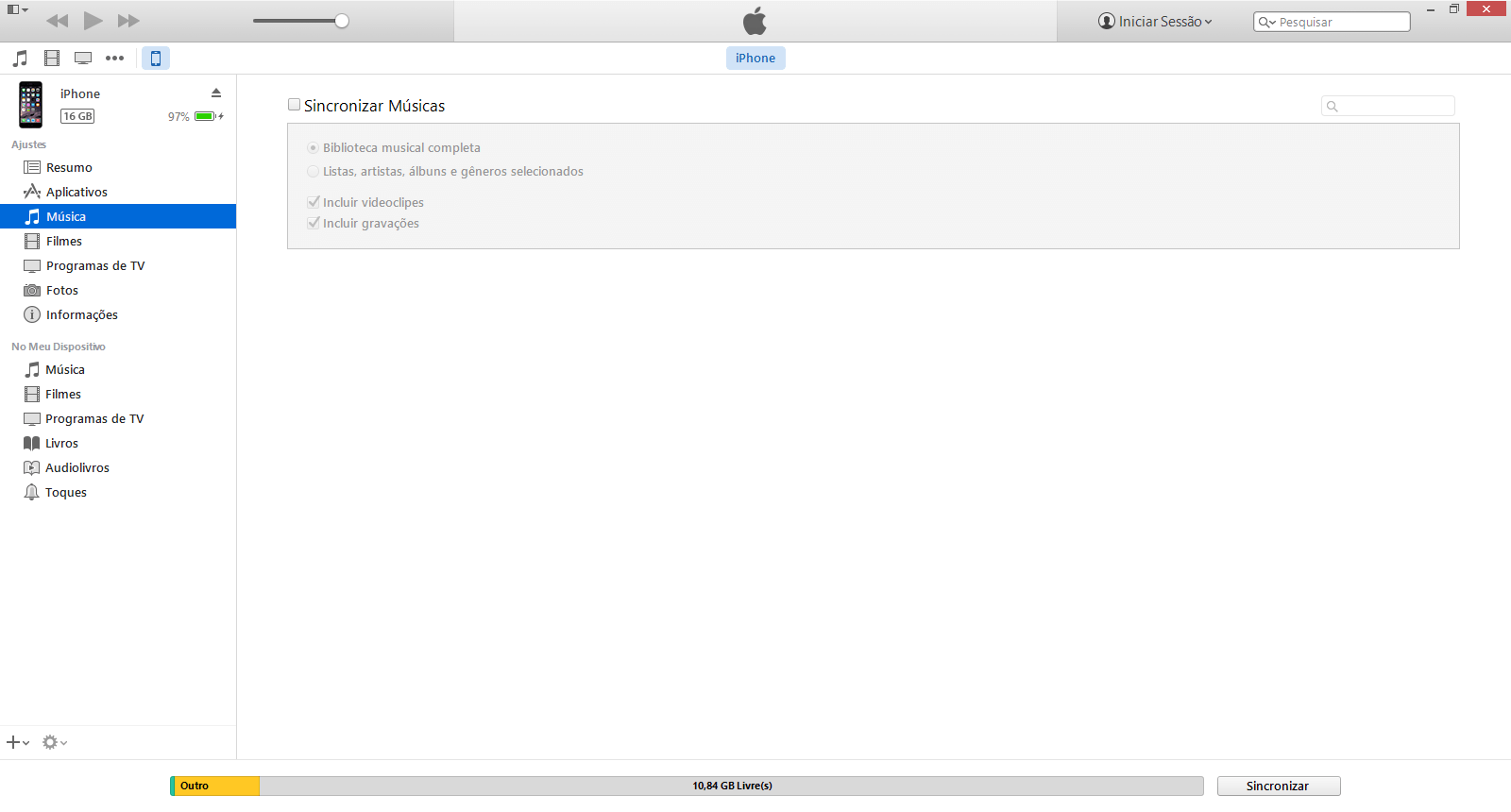Click the 10,84 GB Livre(s) storage bar
This screenshot has height=812, width=1511.
click(x=732, y=786)
